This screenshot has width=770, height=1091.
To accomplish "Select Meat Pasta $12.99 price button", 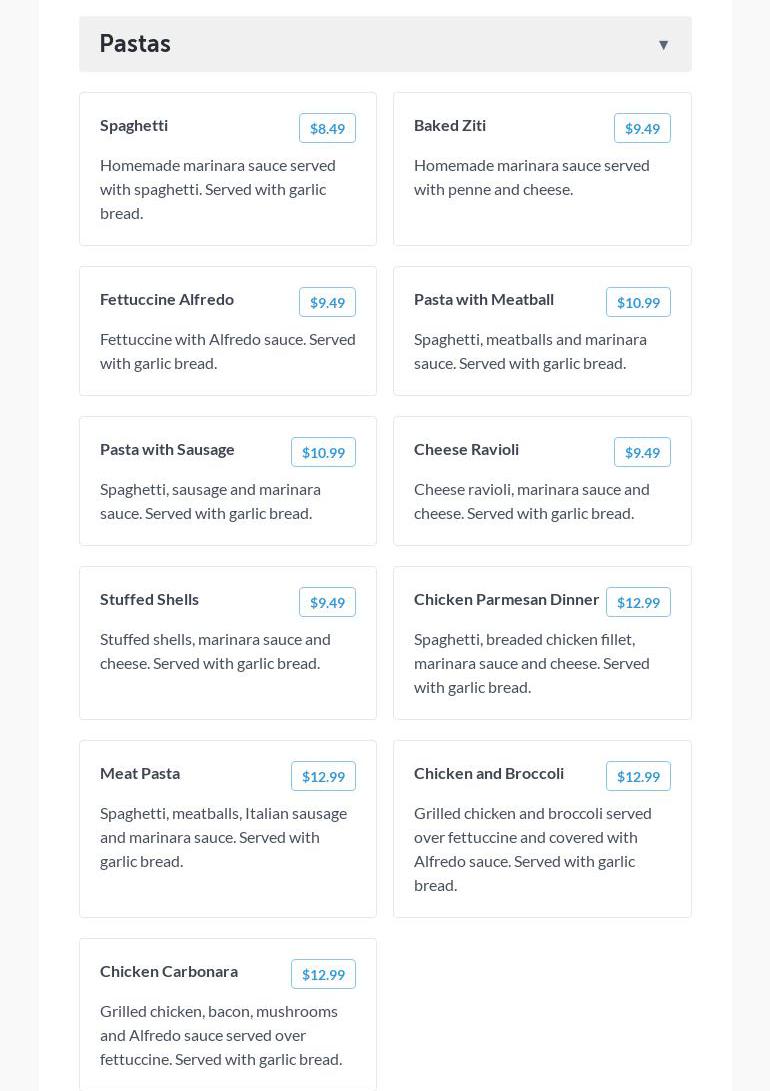I will point(323,776).
